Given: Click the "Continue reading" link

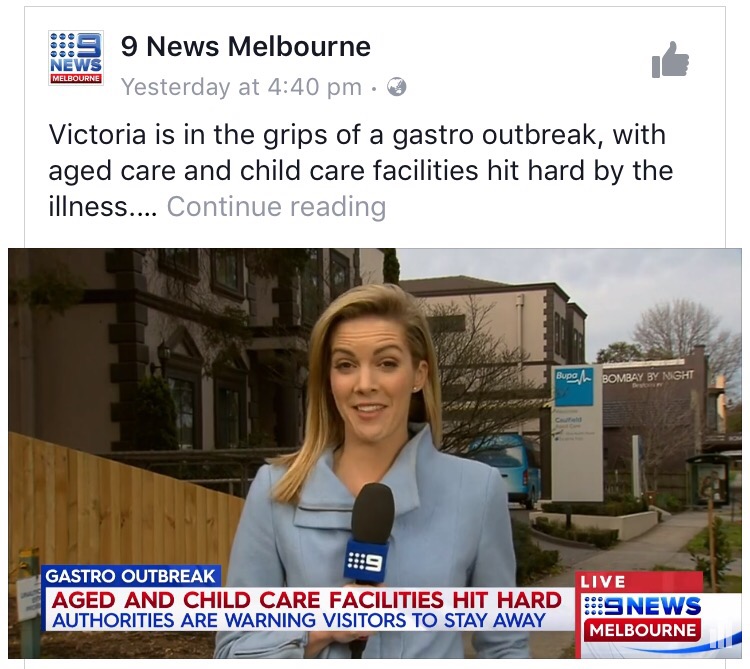Looking at the screenshot, I should pos(276,207).
